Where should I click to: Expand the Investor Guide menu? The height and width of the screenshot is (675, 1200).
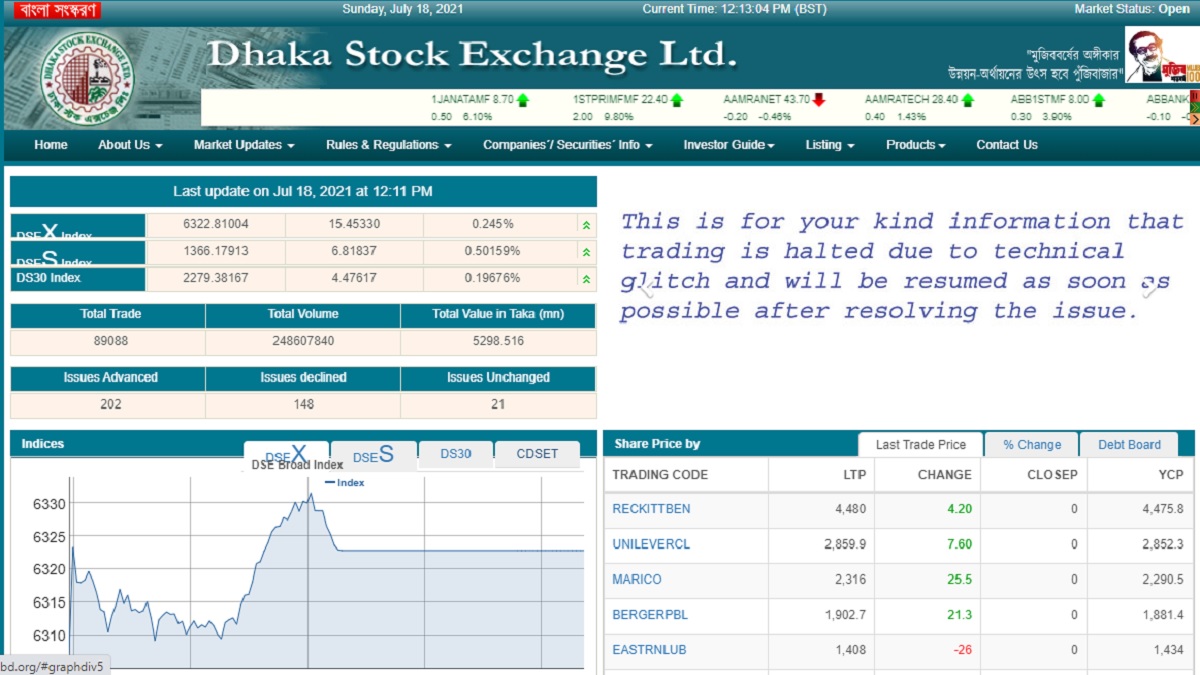(x=729, y=145)
